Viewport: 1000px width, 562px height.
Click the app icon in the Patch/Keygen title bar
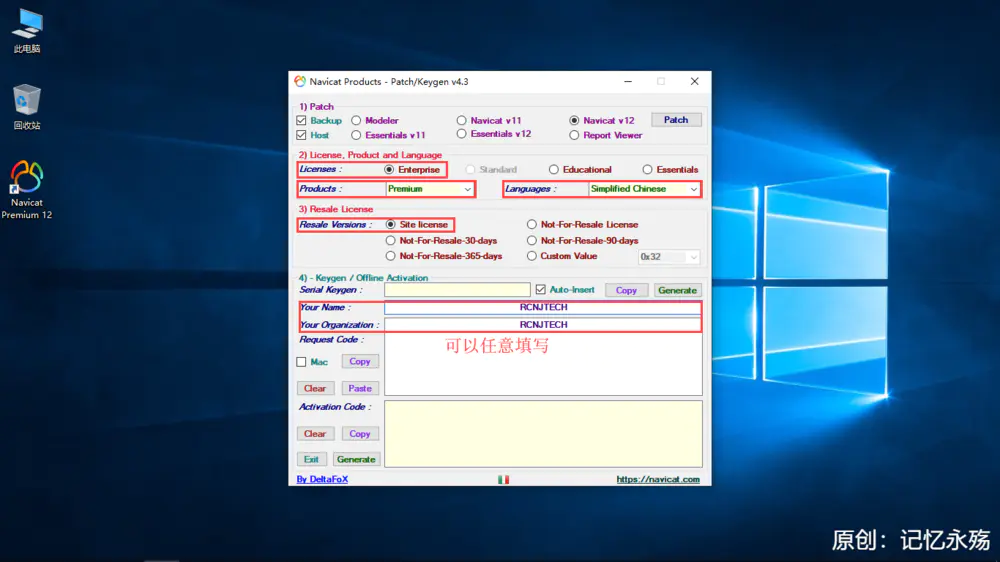point(300,82)
